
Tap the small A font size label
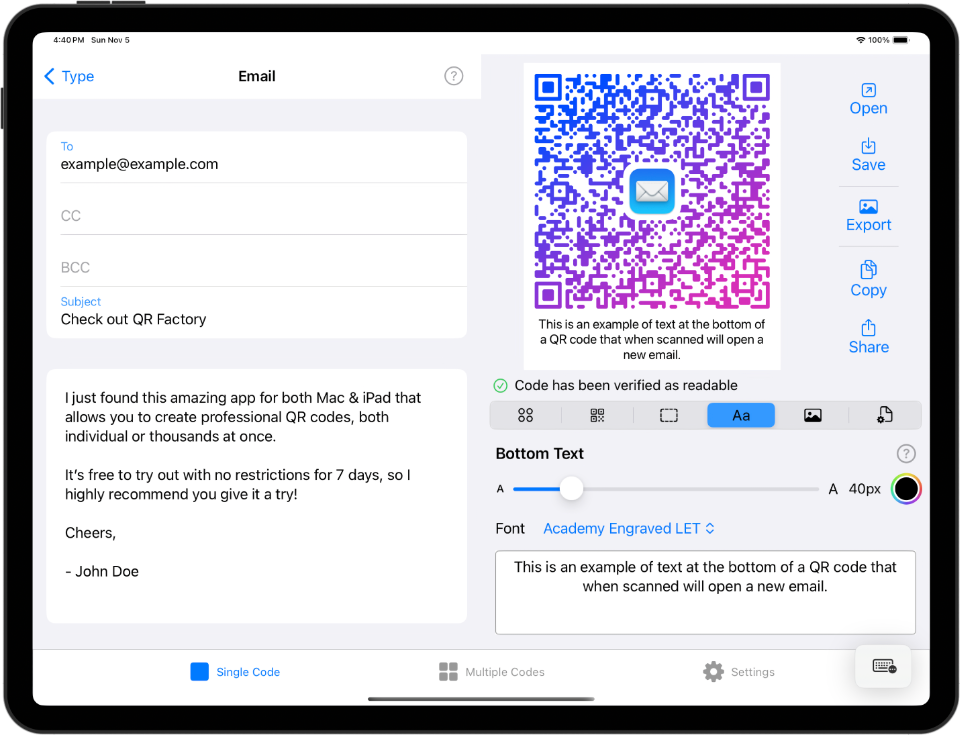coord(500,489)
